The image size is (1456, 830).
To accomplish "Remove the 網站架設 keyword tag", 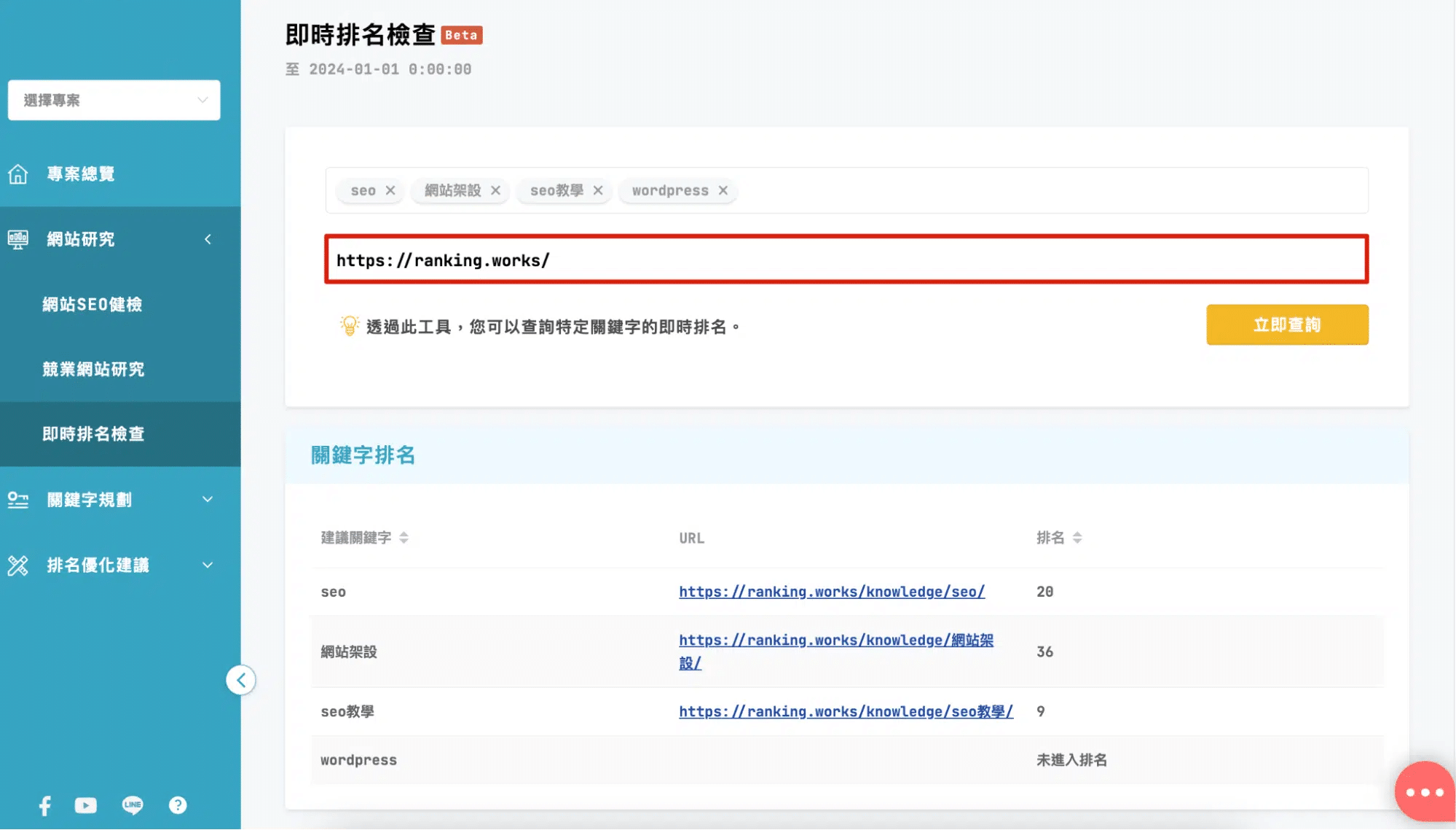I will point(495,190).
